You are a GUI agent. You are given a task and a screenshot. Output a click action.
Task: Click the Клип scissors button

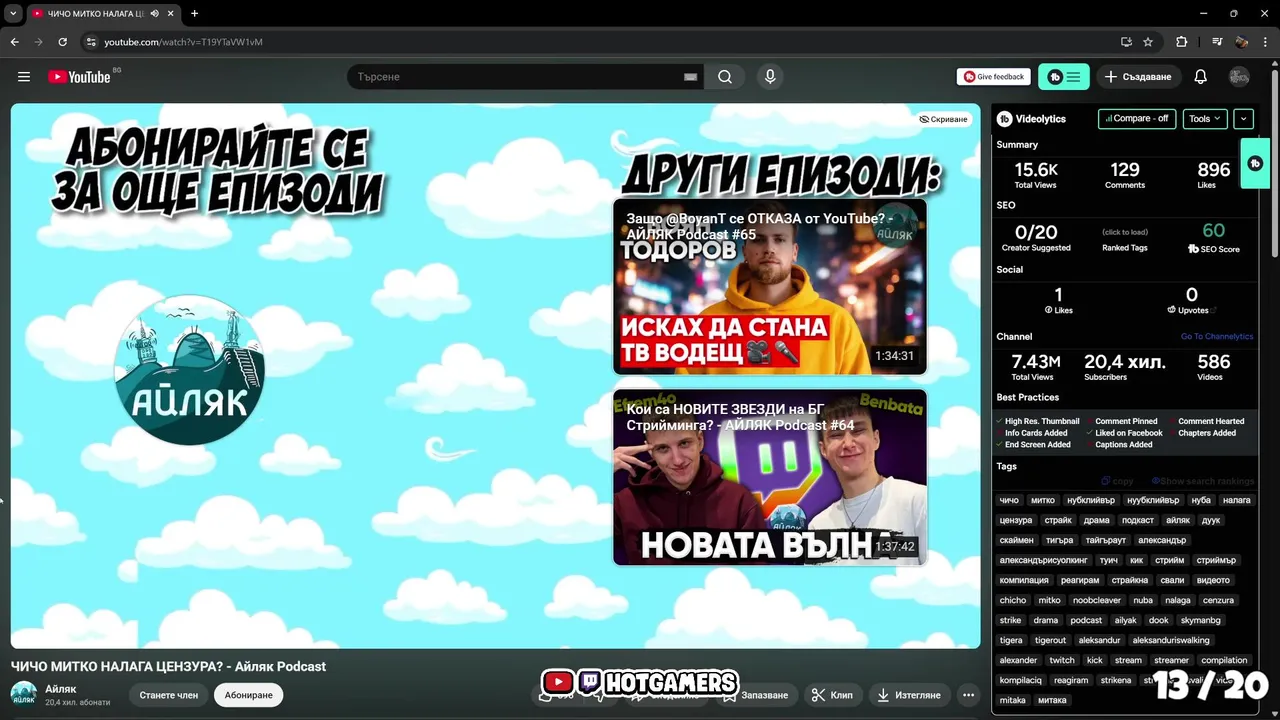(832, 695)
